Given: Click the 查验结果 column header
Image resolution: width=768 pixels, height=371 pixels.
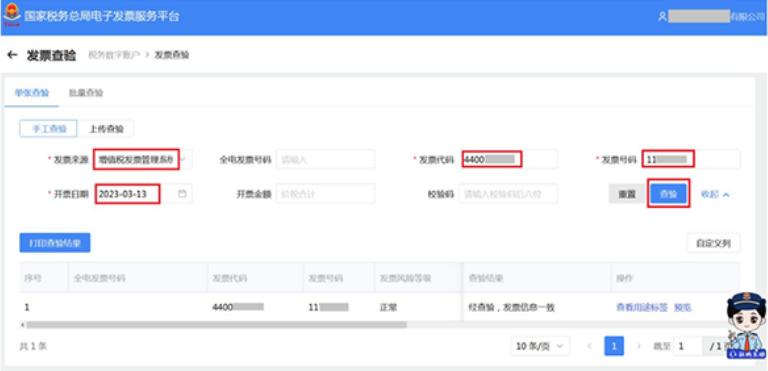Looking at the screenshot, I should point(486,278).
